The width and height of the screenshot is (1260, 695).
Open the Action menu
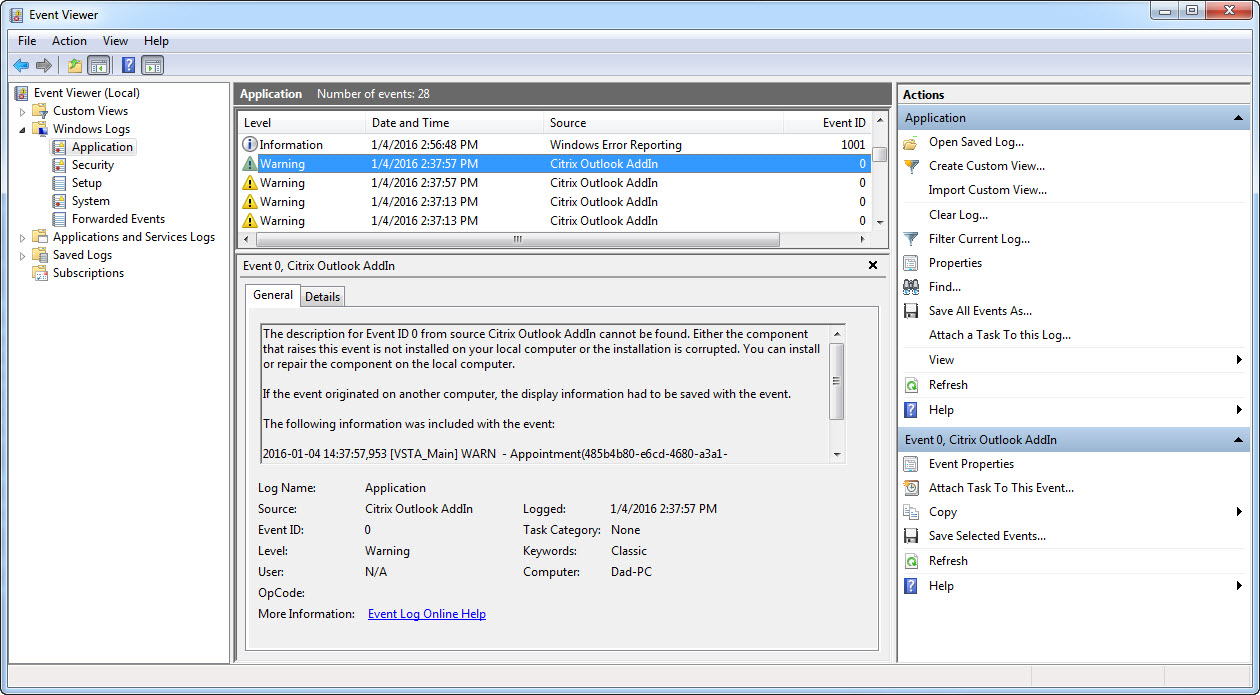point(69,41)
